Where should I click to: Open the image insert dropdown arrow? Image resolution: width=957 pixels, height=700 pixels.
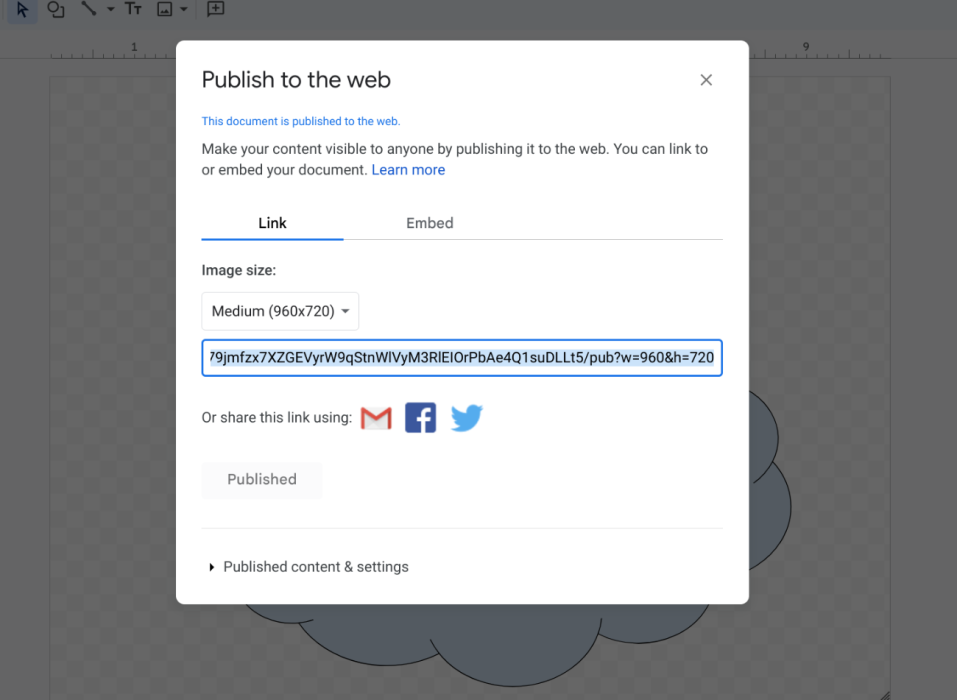(x=183, y=11)
